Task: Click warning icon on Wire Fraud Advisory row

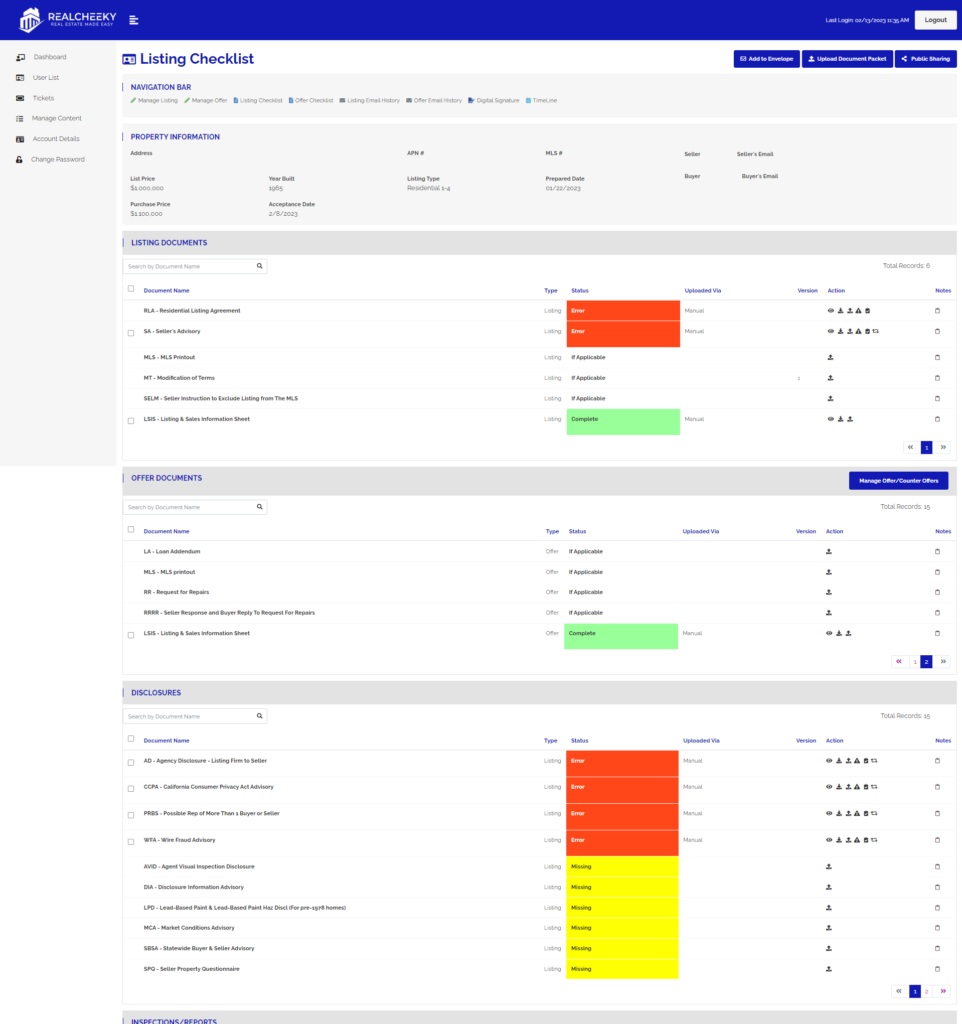Action: pyautogui.click(x=858, y=840)
